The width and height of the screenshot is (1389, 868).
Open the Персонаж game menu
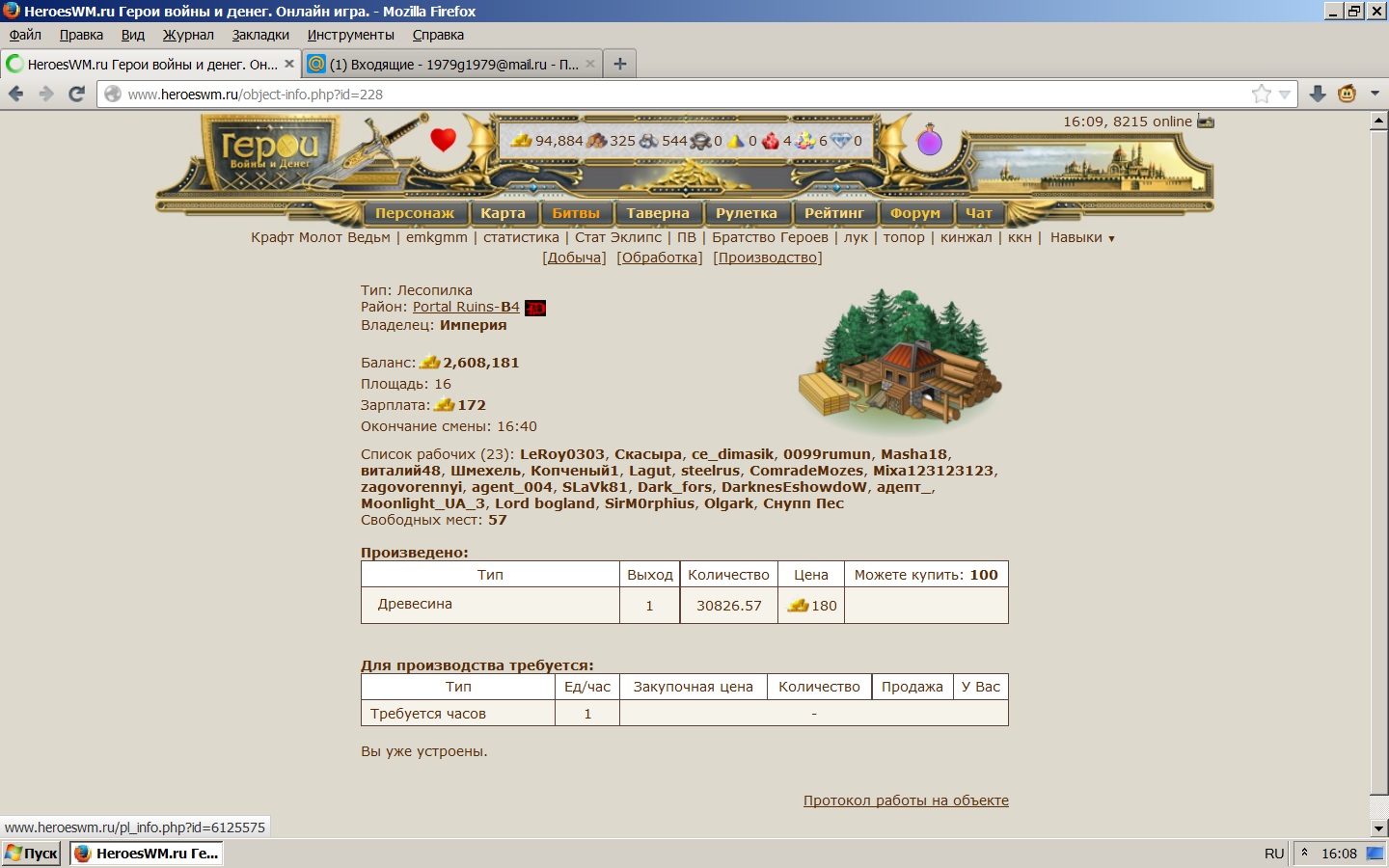pos(415,213)
